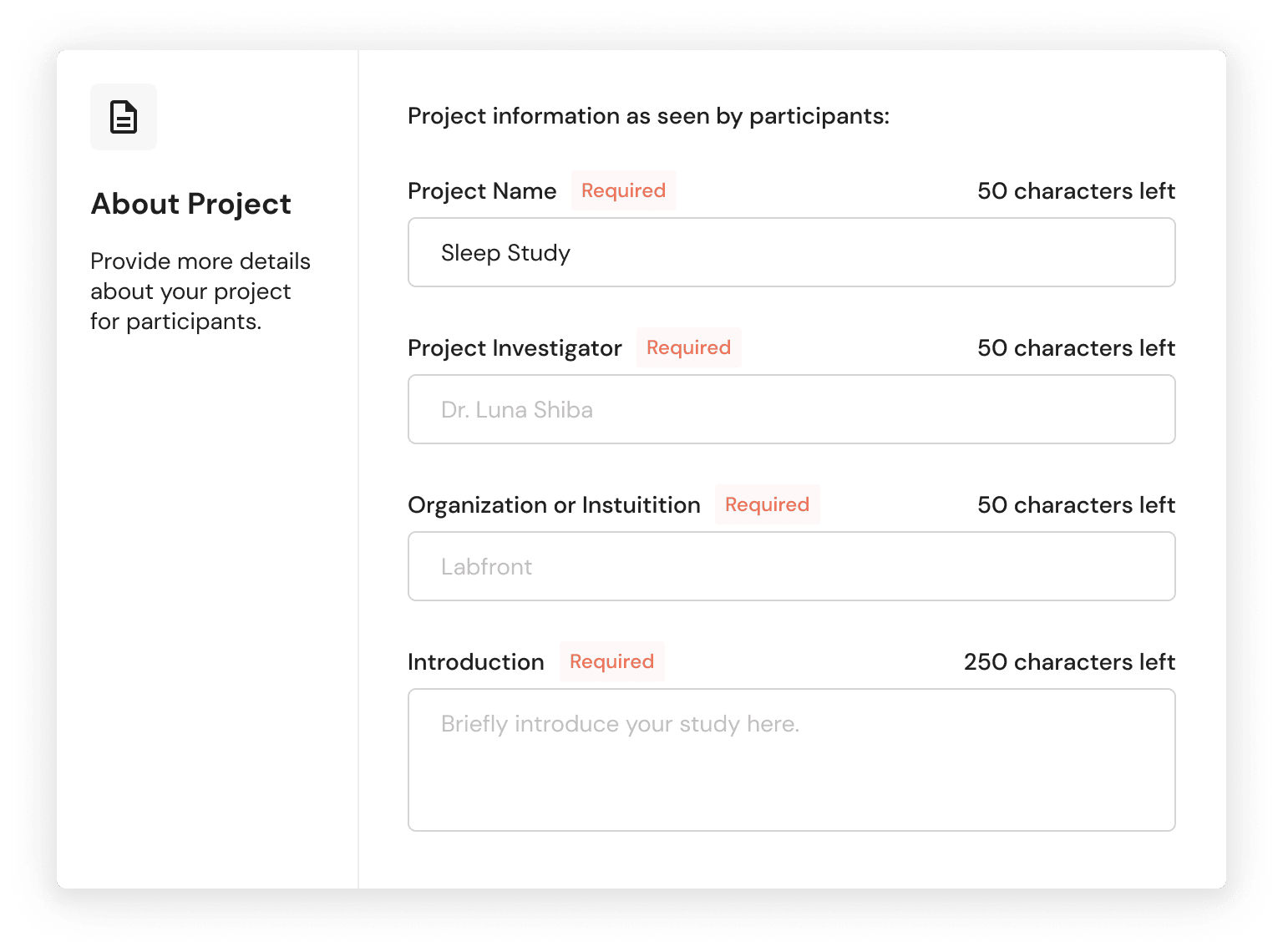Select the Required tag beside Organization label
The width and height of the screenshot is (1283, 952).
[x=767, y=504]
